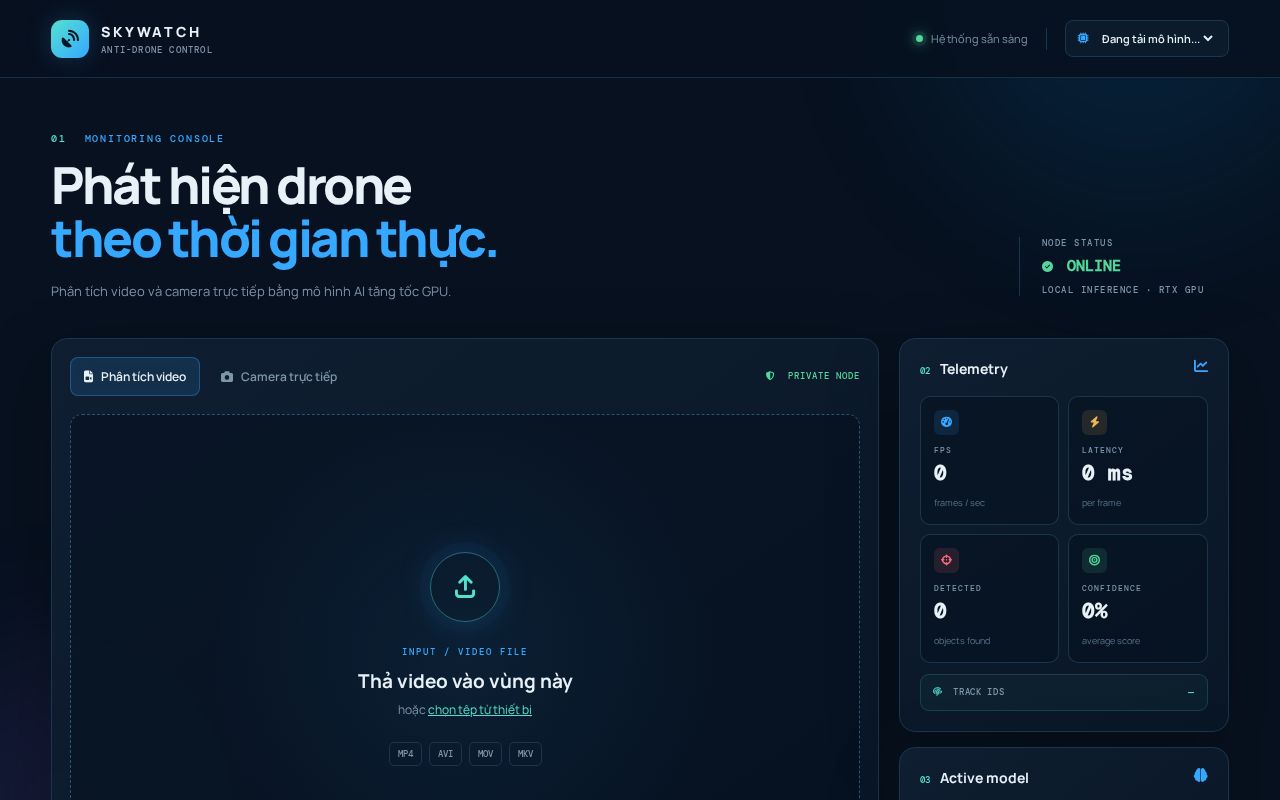Click the MOV format tag
1280x800 pixels.
click(x=485, y=754)
